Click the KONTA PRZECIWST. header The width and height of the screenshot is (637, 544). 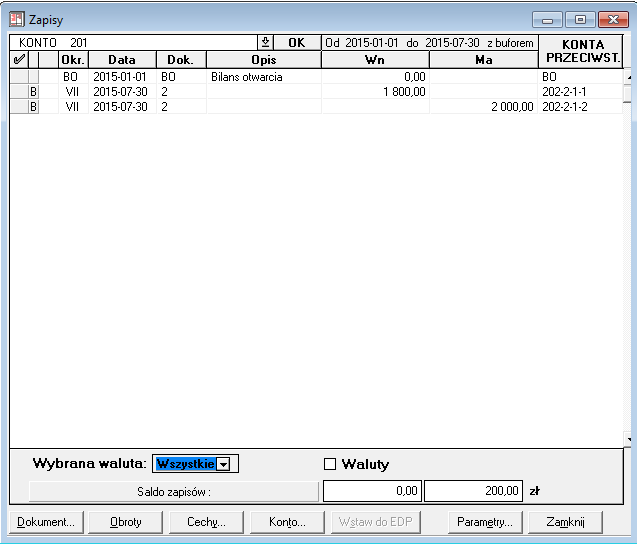click(x=583, y=51)
